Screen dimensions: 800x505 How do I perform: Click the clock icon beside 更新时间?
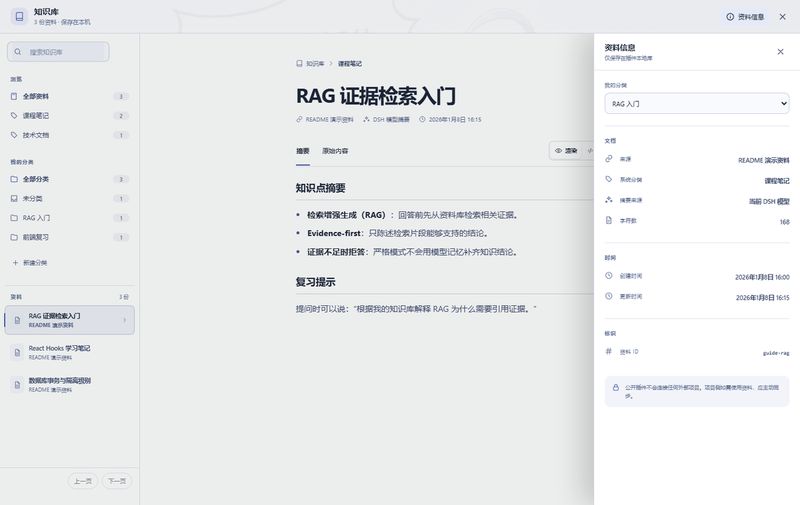(609, 296)
